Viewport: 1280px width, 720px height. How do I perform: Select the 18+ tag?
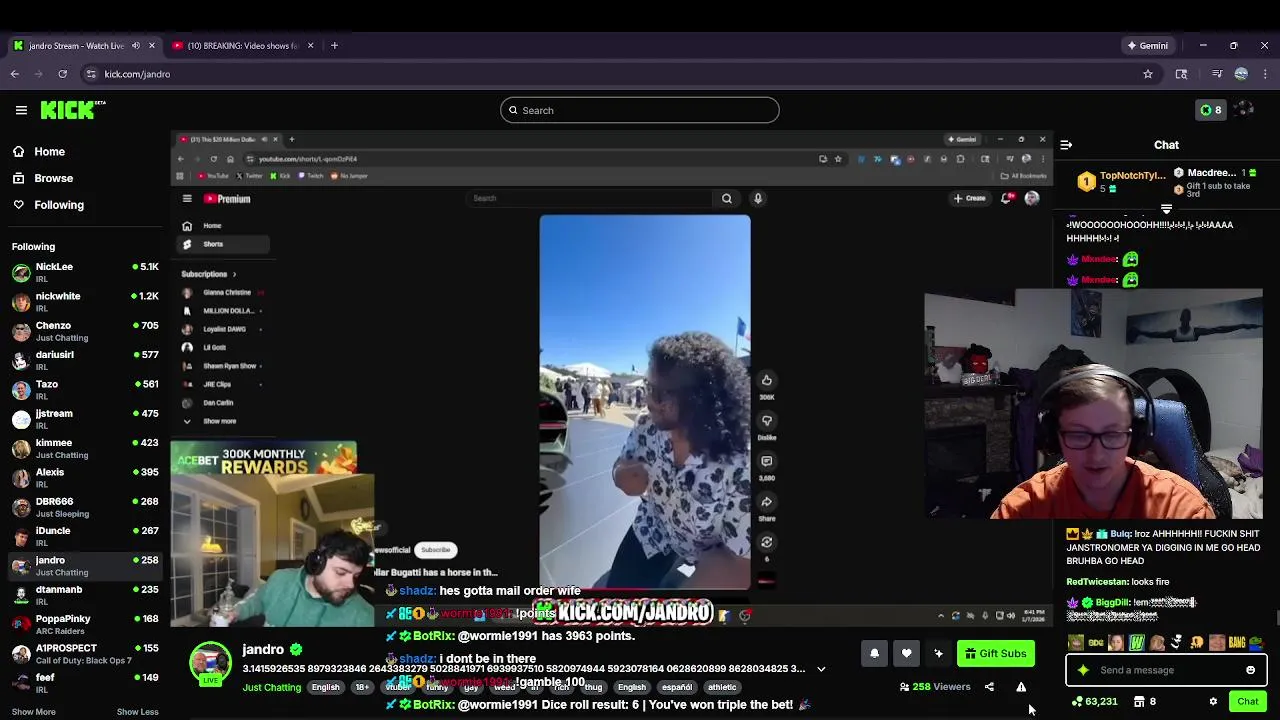(362, 687)
